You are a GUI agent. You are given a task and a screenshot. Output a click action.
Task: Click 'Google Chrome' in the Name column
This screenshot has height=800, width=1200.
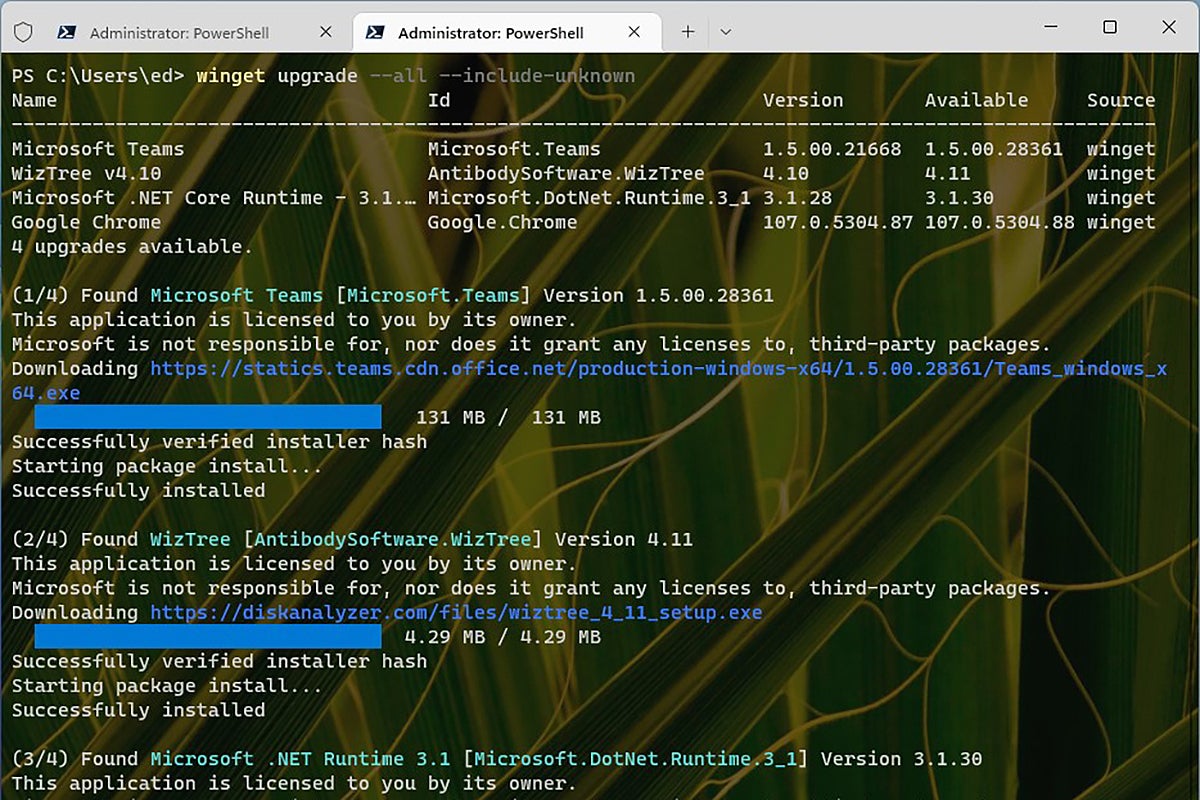86,222
